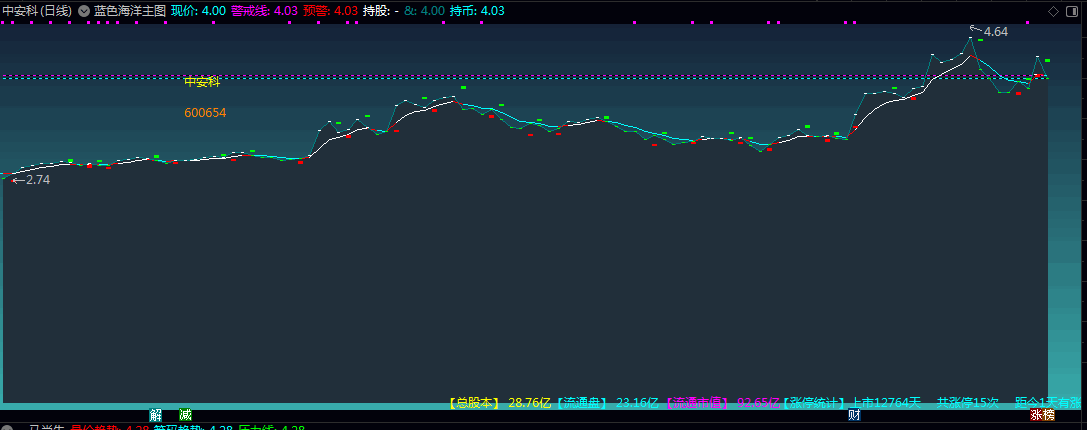Click the 共涨停15次 statistic
The height and width of the screenshot is (430, 1087).
(968, 402)
